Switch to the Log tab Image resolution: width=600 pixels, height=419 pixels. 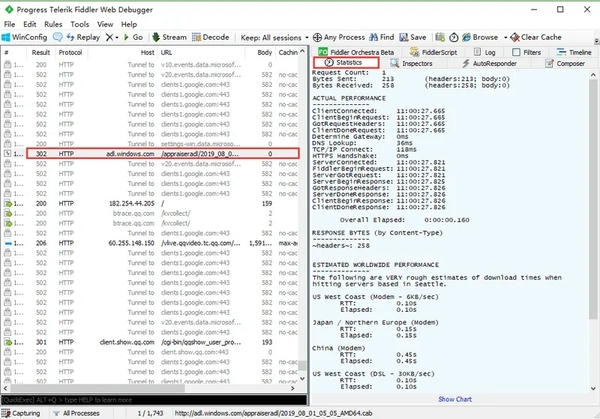click(x=485, y=52)
